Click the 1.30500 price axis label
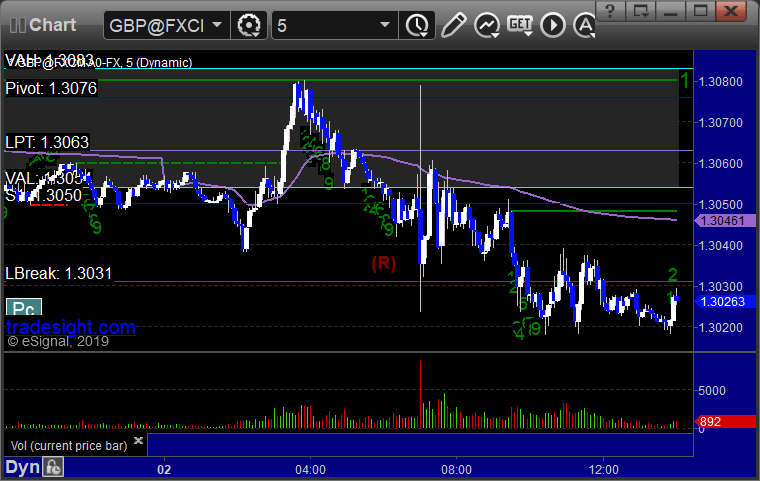 (721, 204)
